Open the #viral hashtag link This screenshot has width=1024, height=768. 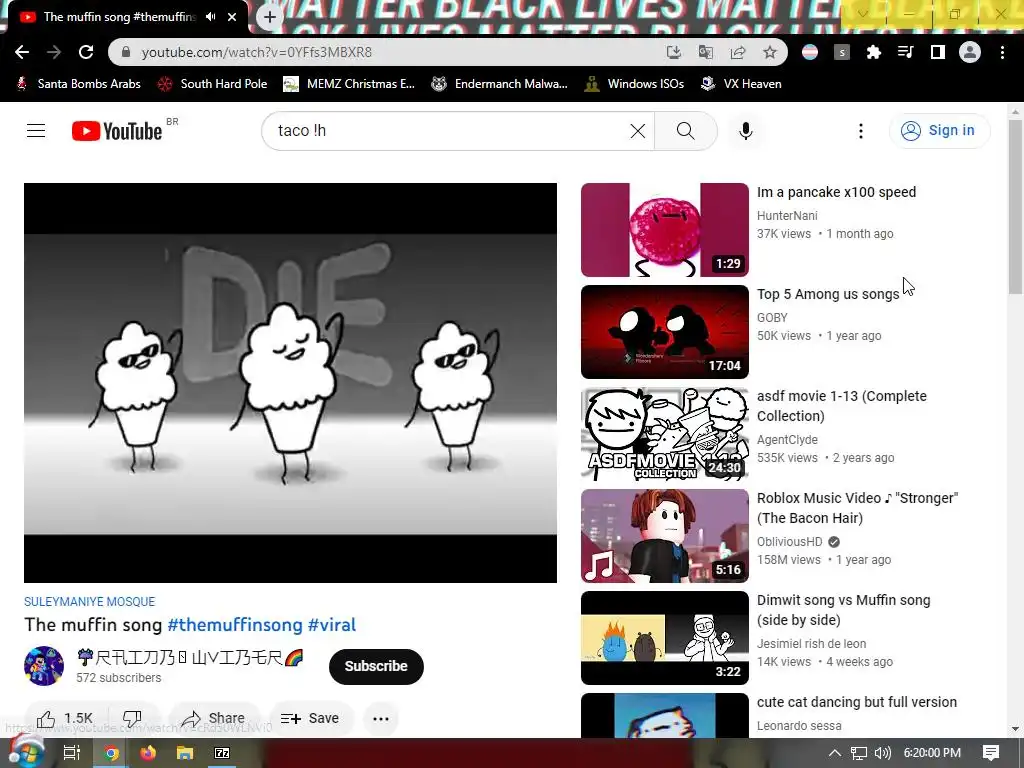coord(332,624)
